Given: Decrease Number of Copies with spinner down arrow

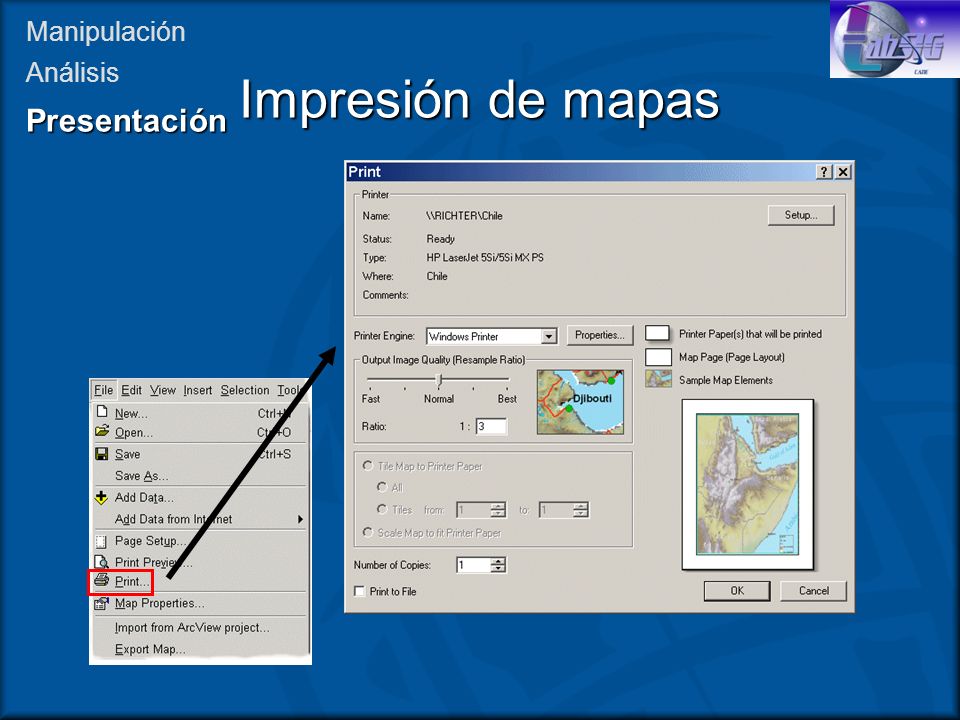Looking at the screenshot, I should (x=499, y=569).
